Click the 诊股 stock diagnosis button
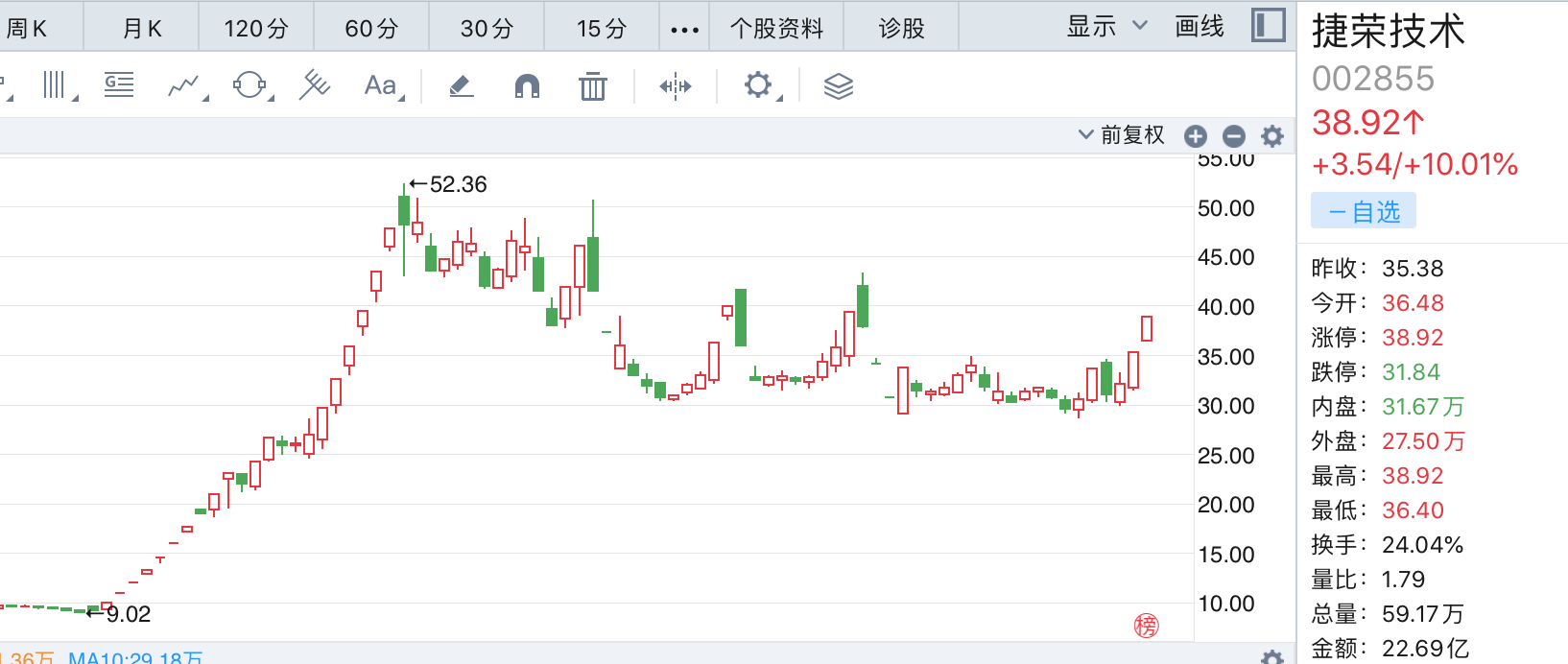Screen dimensions: 1568x664 click(x=901, y=29)
